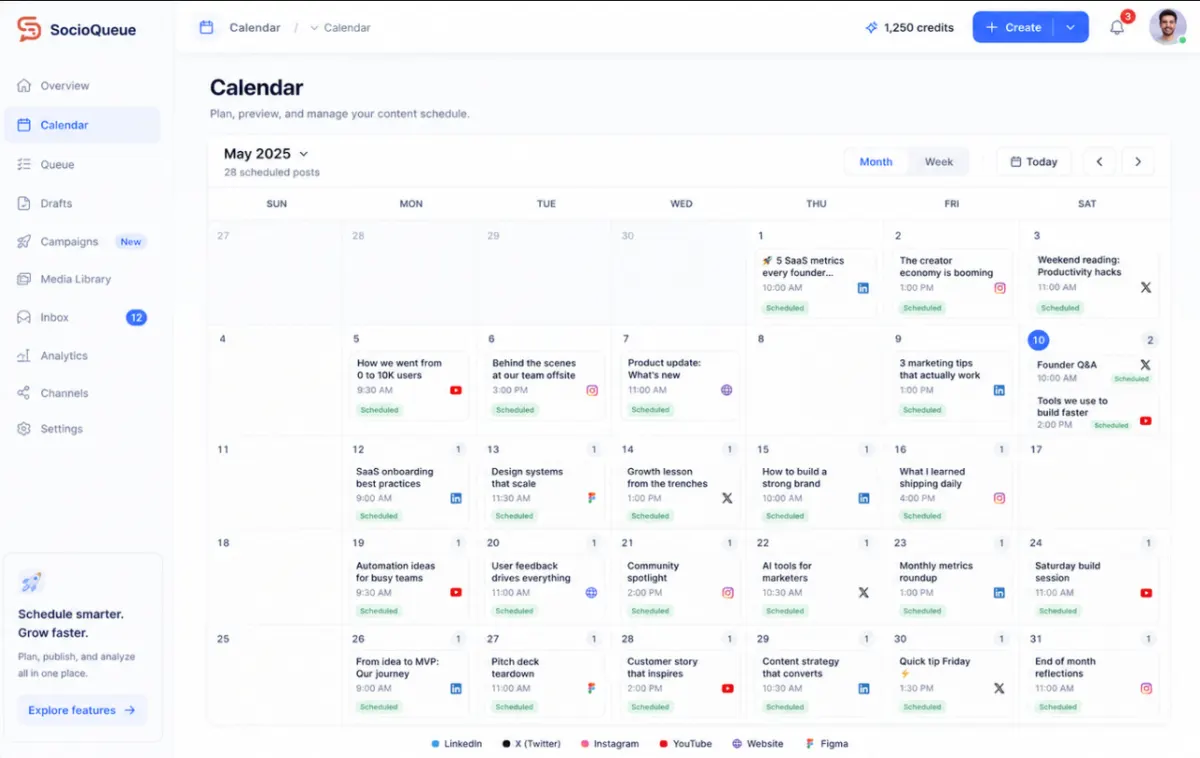This screenshot has width=1200, height=758.
Task: Go to previous month with left chevron
Action: pos(1099,161)
